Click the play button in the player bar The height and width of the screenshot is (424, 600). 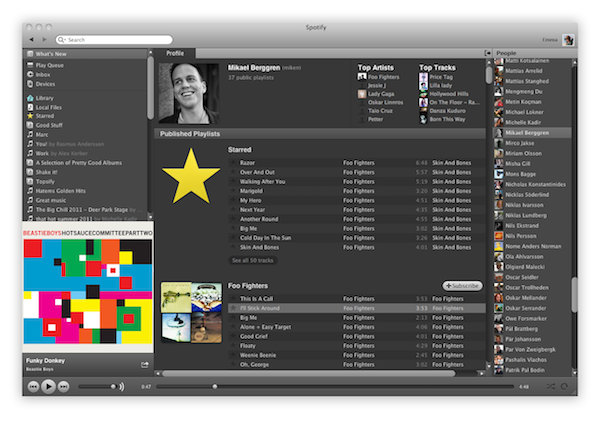(48, 385)
